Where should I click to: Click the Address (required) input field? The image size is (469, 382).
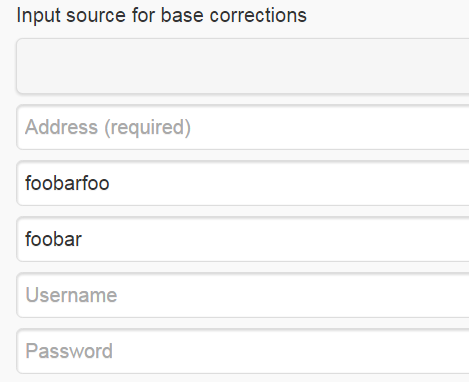click(x=243, y=127)
